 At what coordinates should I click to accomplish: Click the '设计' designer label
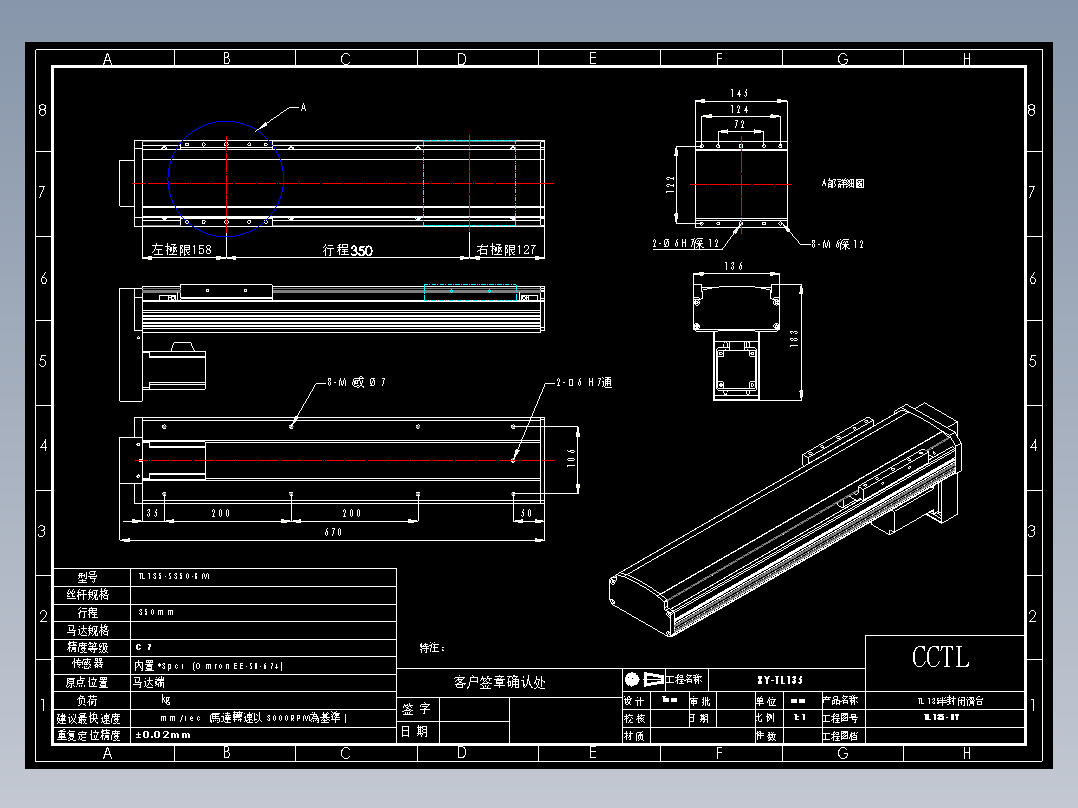(x=635, y=701)
